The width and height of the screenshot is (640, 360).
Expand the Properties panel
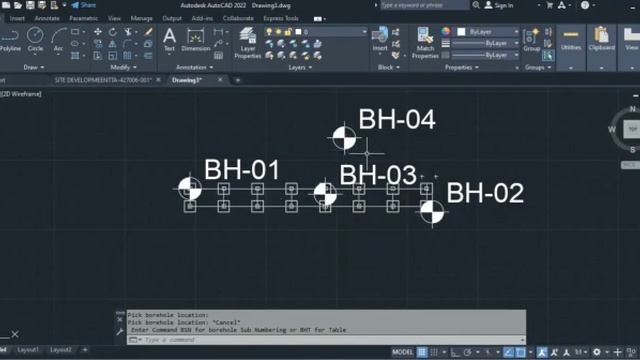click(462, 67)
